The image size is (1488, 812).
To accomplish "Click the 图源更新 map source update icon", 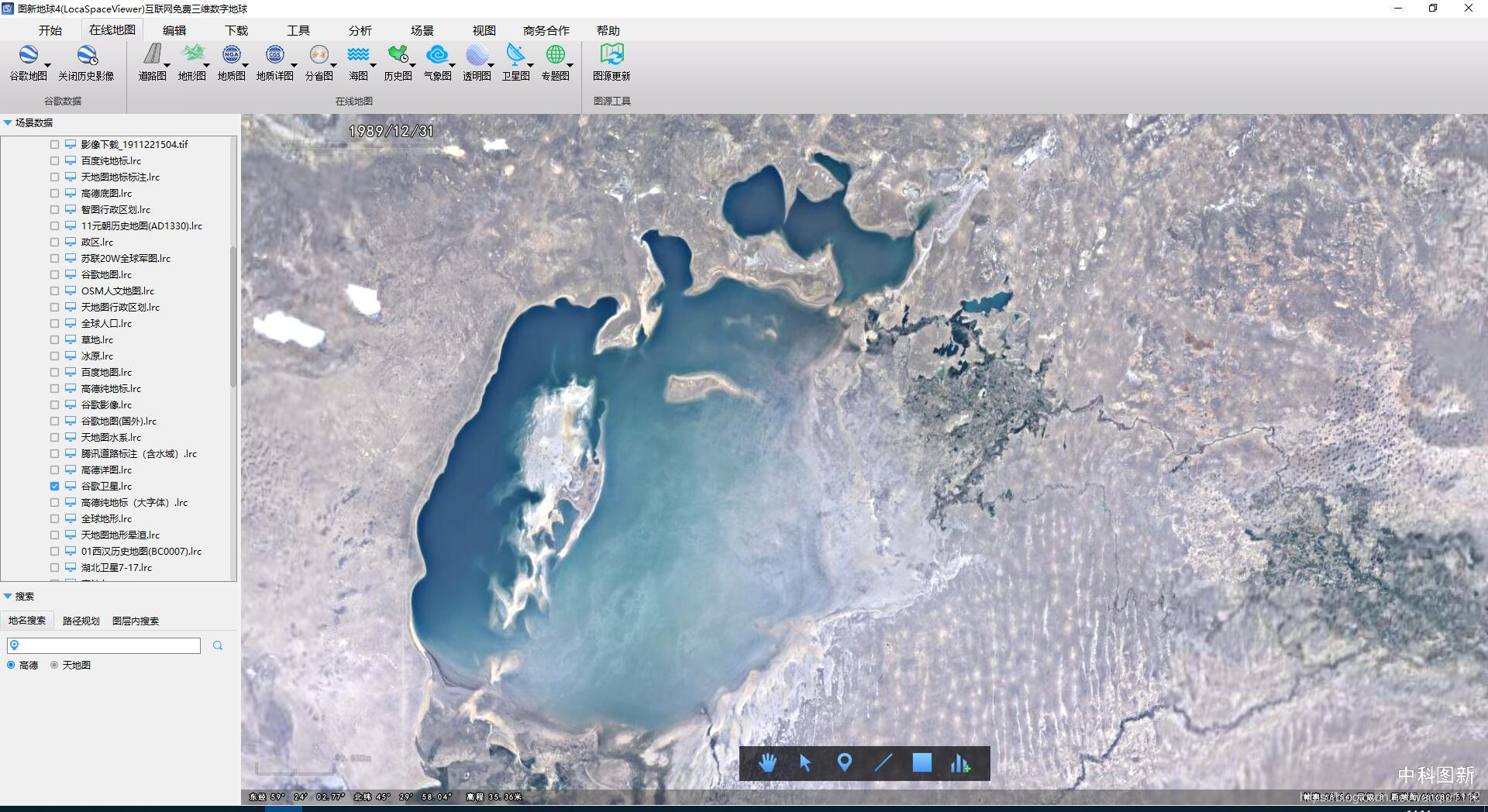I will tap(611, 54).
